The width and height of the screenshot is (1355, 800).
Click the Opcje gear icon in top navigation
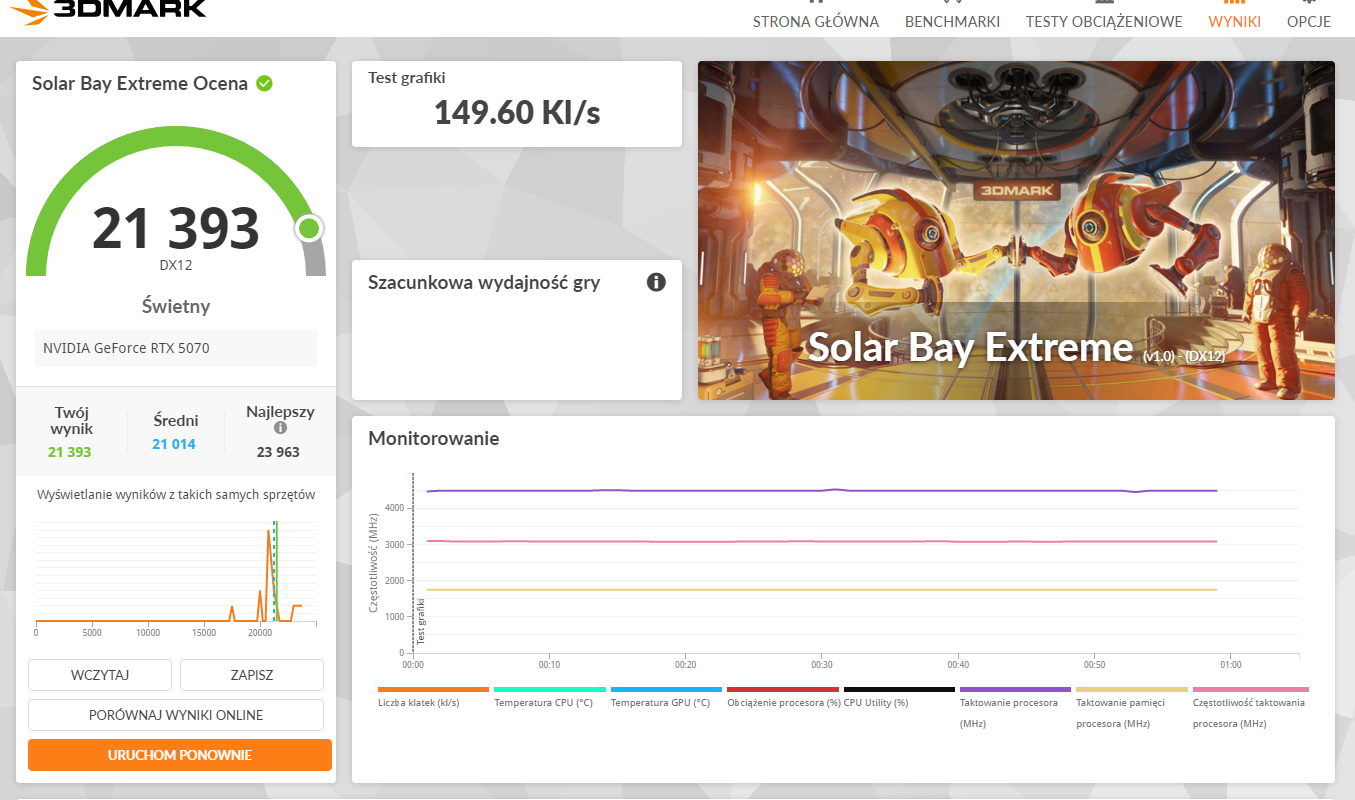pos(1309,4)
